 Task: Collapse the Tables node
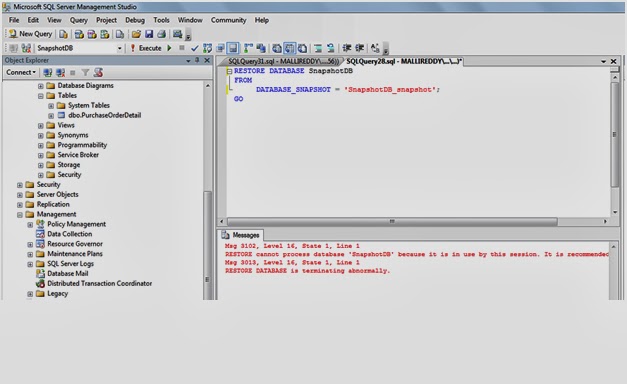point(40,96)
